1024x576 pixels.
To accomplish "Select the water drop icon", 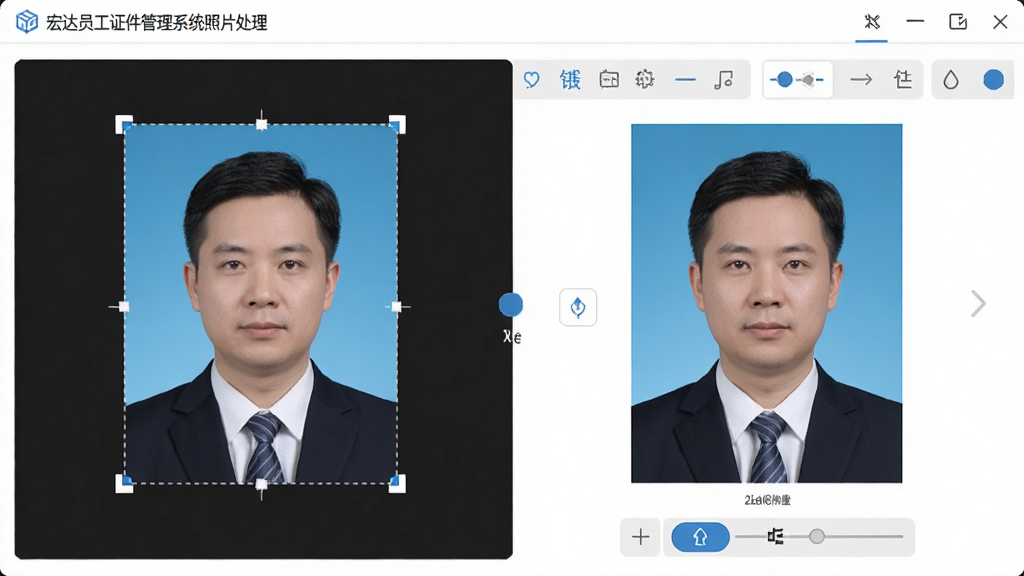I will [951, 80].
